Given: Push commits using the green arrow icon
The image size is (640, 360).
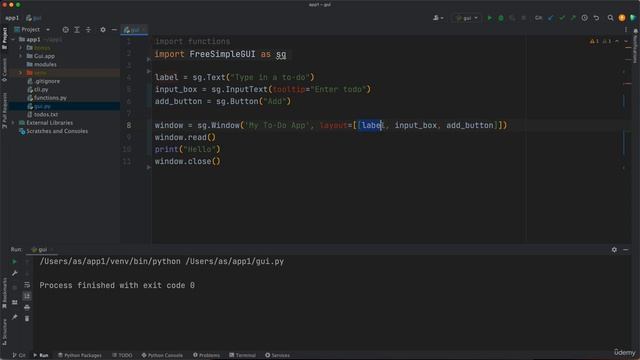Looking at the screenshot, I should tap(573, 18).
